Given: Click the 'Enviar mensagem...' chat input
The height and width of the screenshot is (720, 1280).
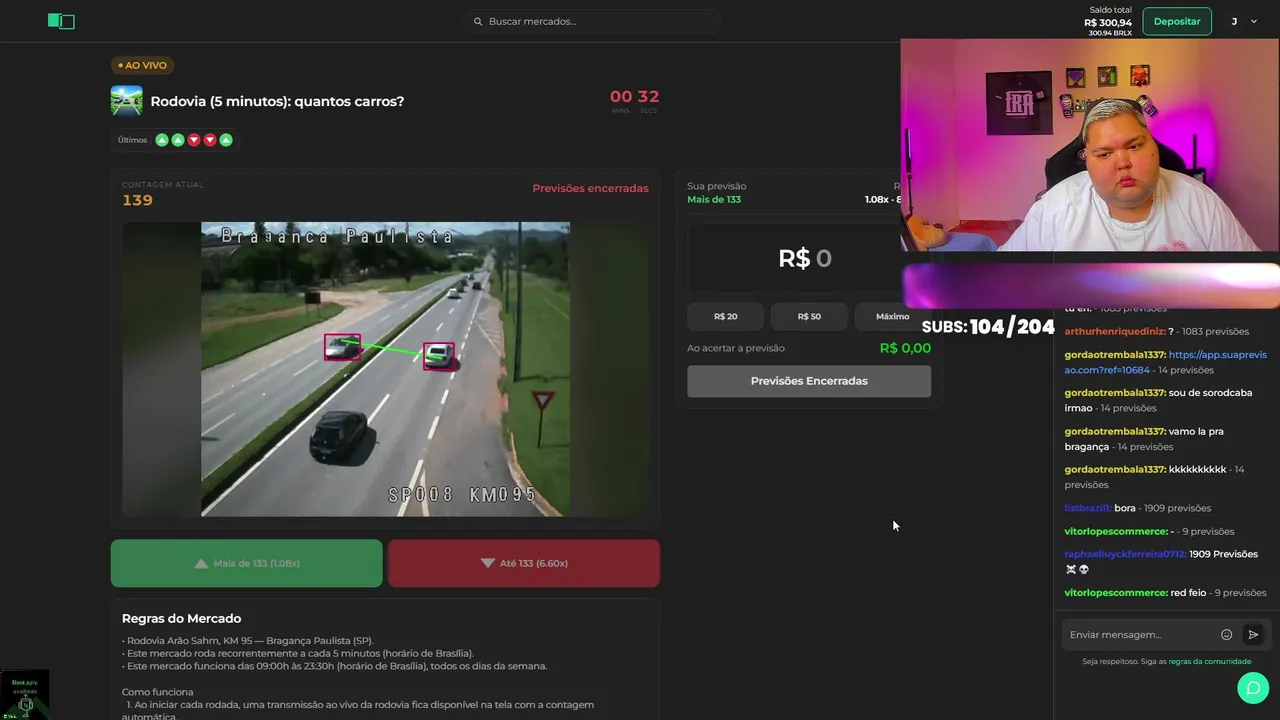Looking at the screenshot, I should pos(1140,635).
